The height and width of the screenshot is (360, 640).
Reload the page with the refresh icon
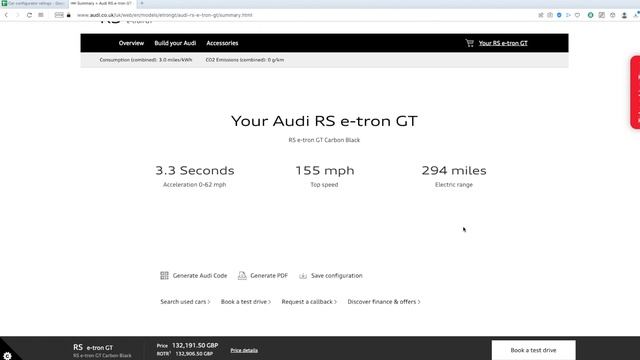(x=29, y=15)
